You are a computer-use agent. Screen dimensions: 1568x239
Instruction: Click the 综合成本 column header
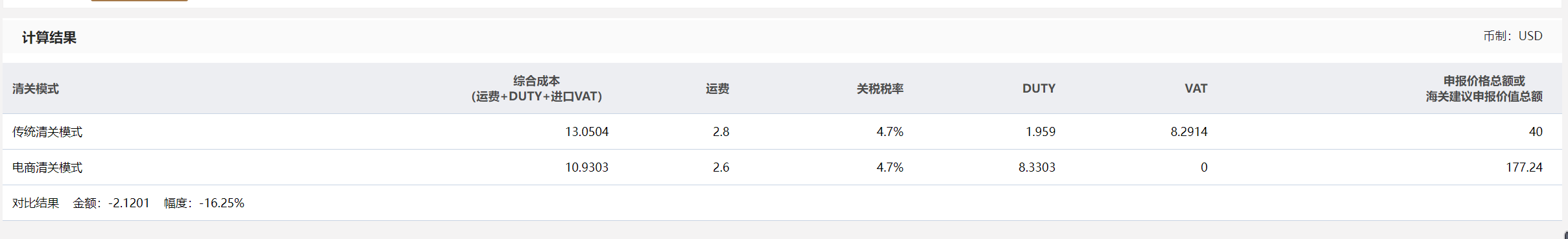pyautogui.click(x=537, y=89)
